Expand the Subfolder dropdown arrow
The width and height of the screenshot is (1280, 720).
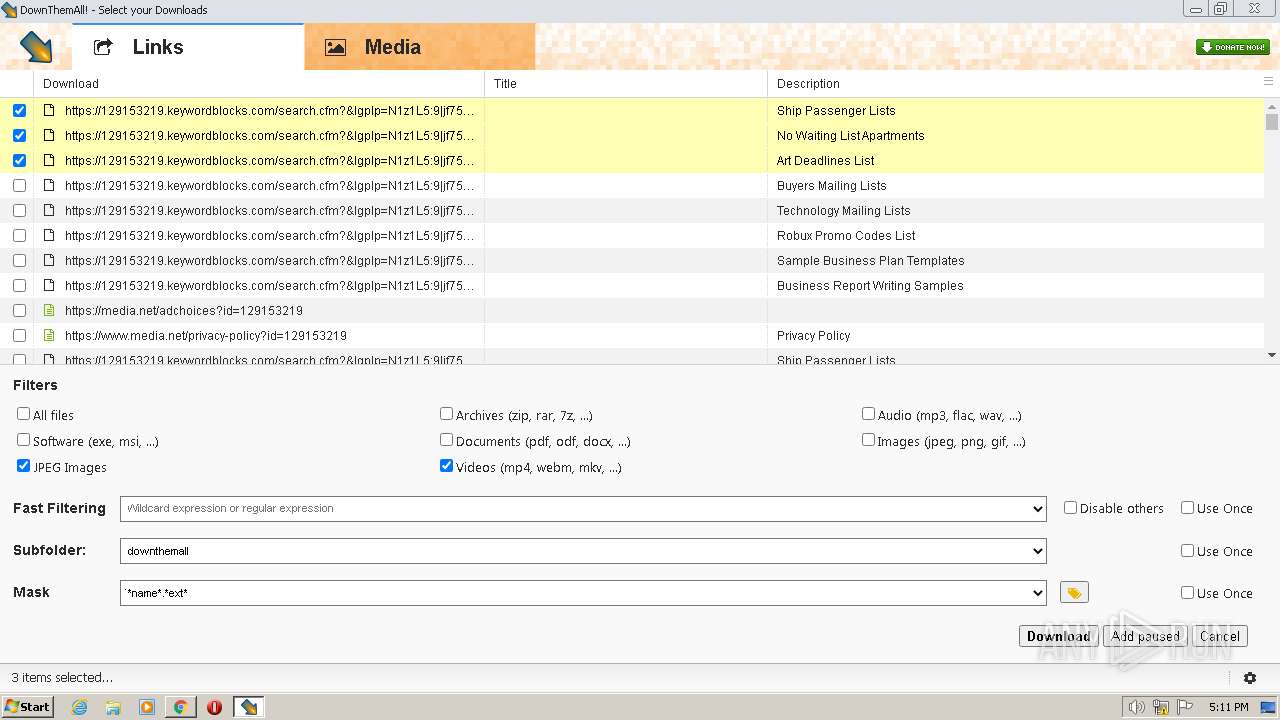(1036, 551)
